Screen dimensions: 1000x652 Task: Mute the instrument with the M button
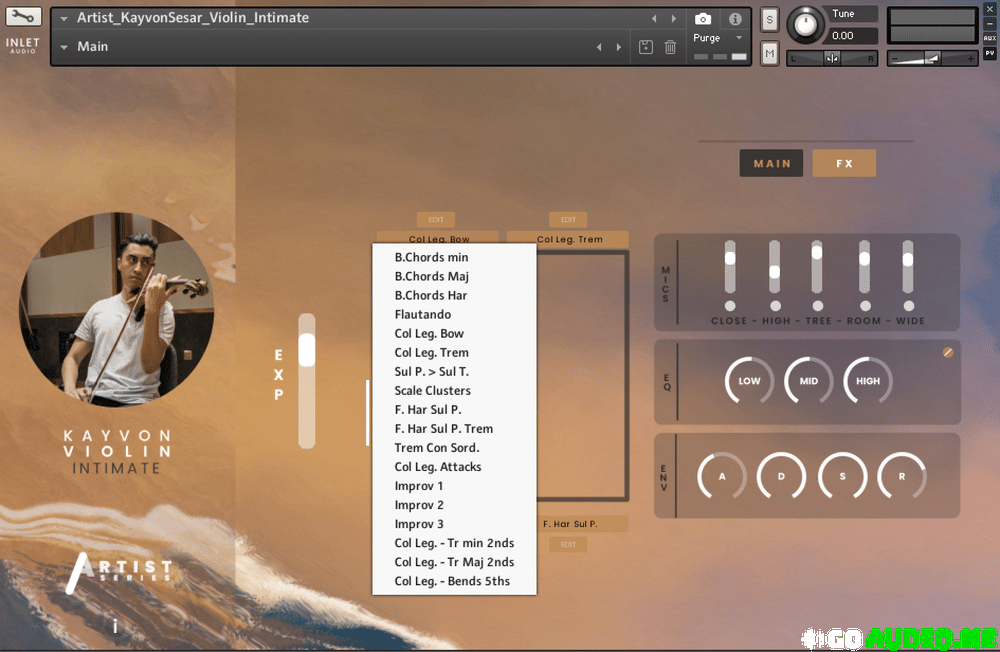(x=770, y=54)
